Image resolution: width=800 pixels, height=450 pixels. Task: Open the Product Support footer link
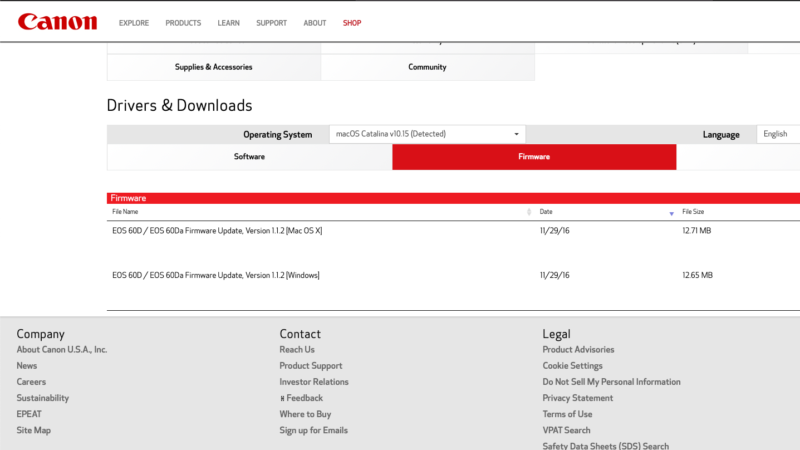(x=311, y=366)
